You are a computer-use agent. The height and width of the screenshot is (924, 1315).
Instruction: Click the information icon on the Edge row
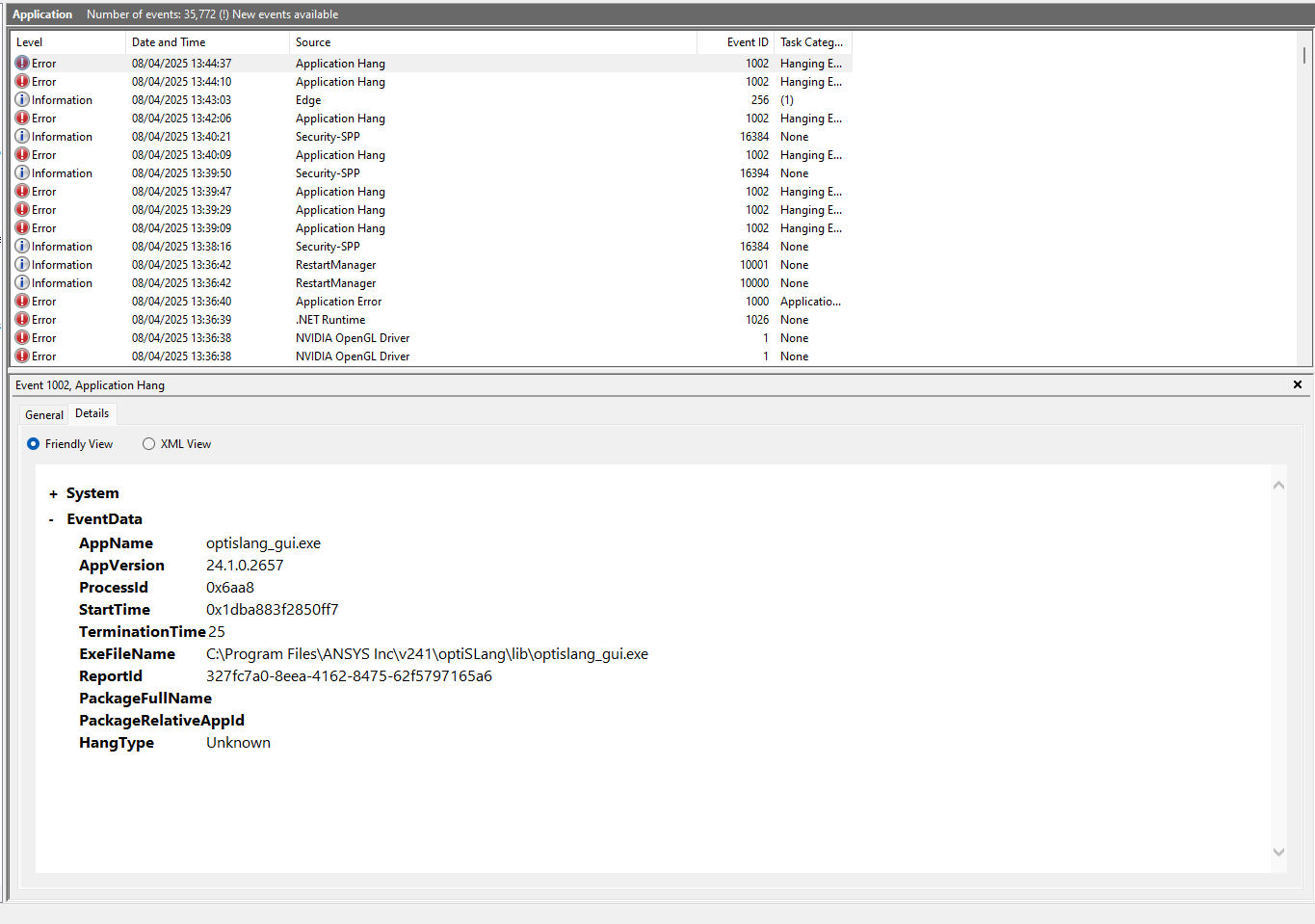pos(22,99)
